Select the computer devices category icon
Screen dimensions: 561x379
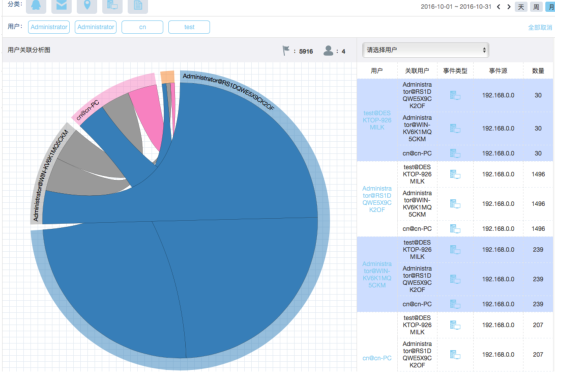point(112,6)
